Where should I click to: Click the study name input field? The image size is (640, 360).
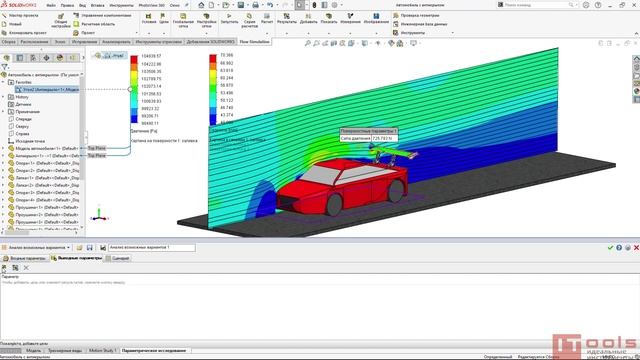click(152, 247)
